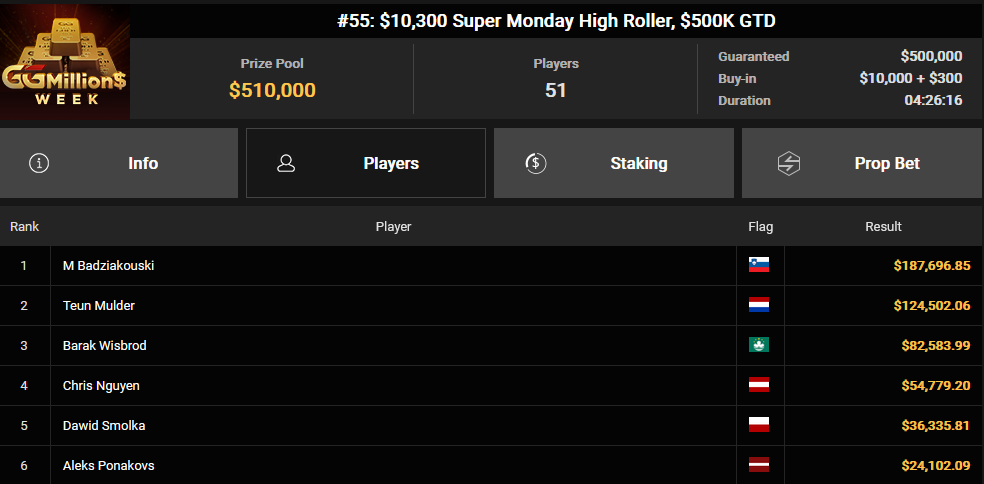Click the Prop Bet tab lightning icon
This screenshot has width=984, height=484.
click(x=789, y=163)
